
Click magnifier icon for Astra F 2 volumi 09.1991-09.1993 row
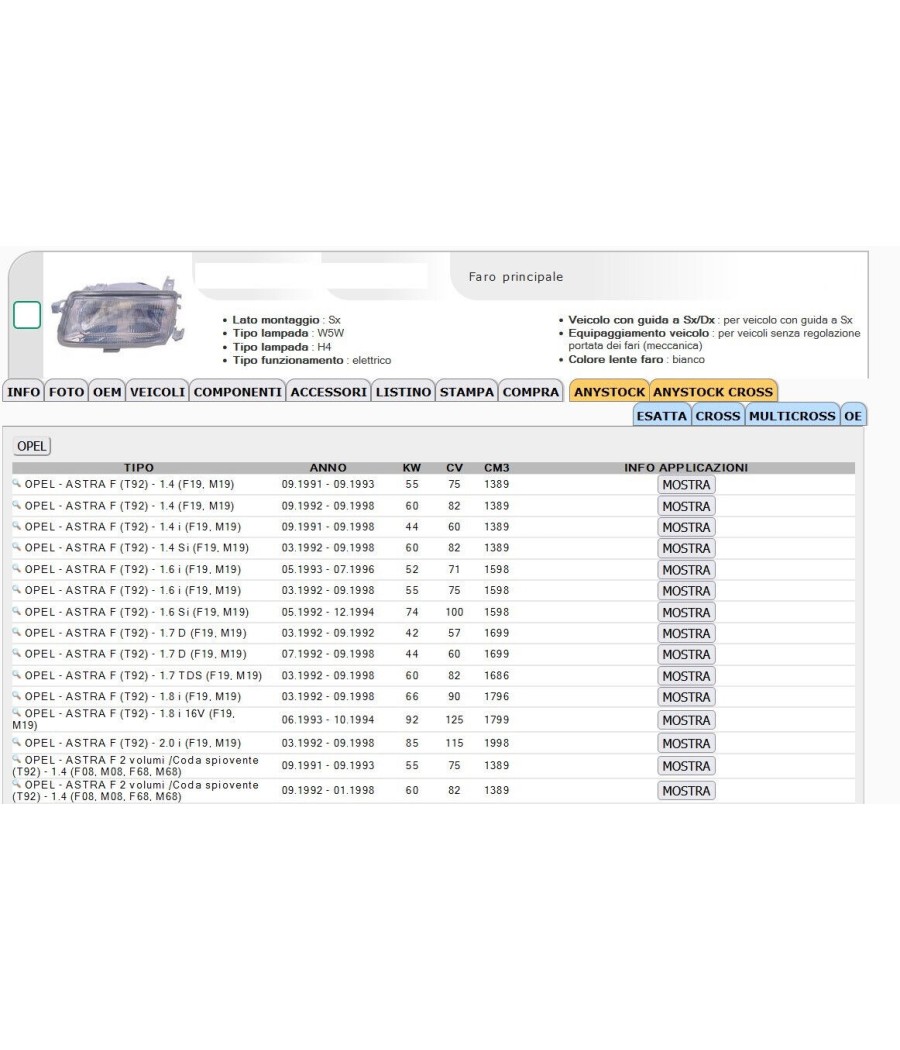tap(17, 759)
